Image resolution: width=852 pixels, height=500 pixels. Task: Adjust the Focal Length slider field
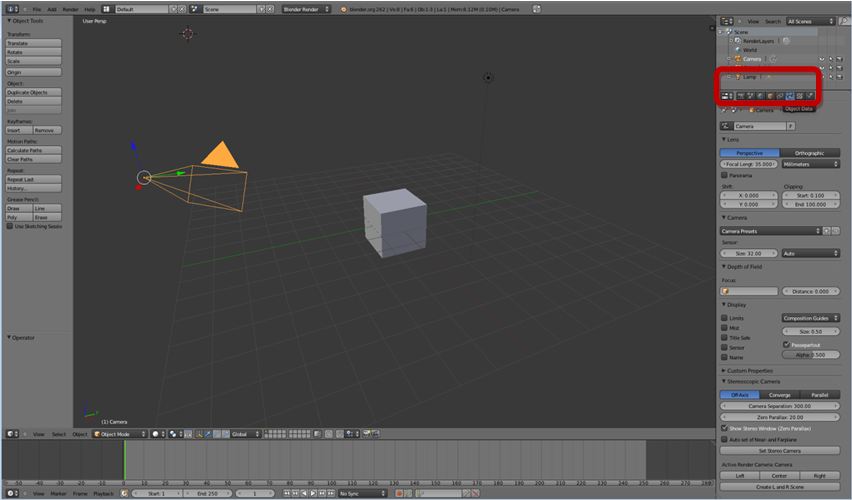(749, 164)
